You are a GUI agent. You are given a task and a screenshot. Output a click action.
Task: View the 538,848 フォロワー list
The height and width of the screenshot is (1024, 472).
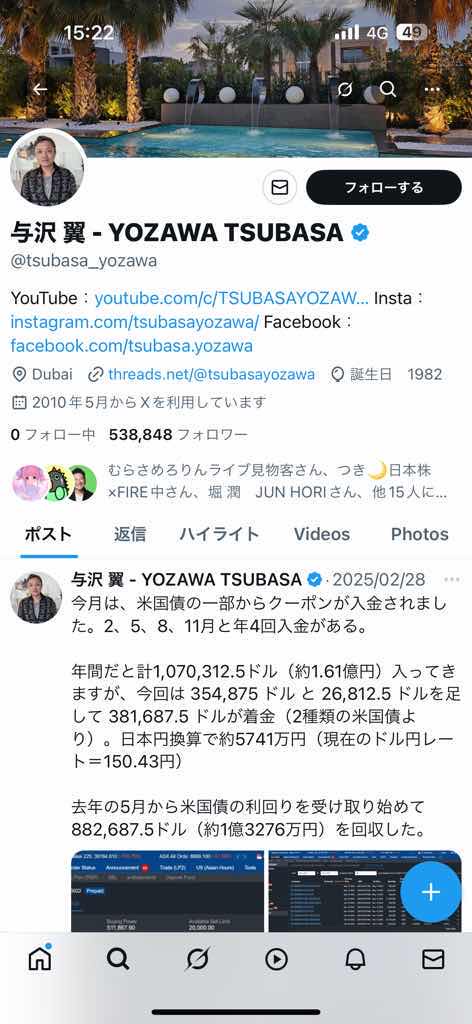click(178, 434)
